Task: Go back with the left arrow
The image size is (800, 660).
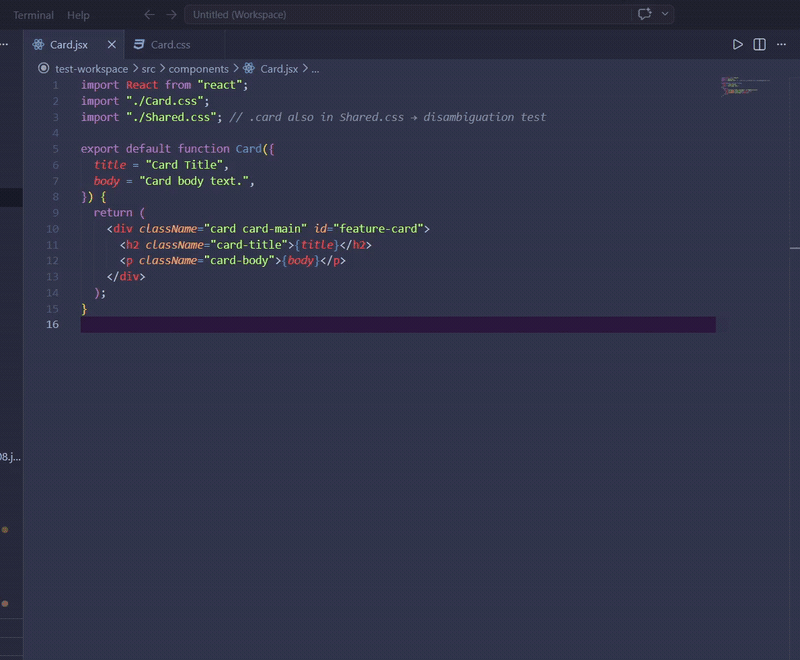Action: tap(149, 15)
